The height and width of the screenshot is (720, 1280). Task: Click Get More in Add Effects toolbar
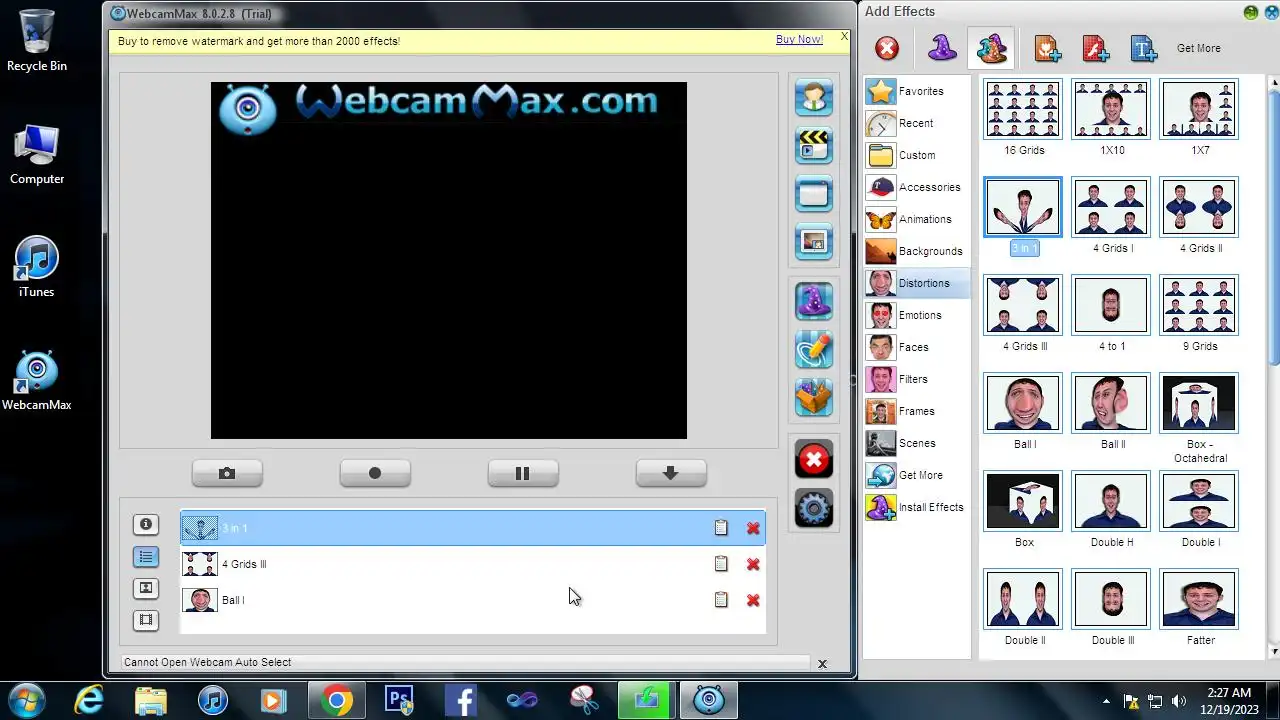coord(1198,48)
